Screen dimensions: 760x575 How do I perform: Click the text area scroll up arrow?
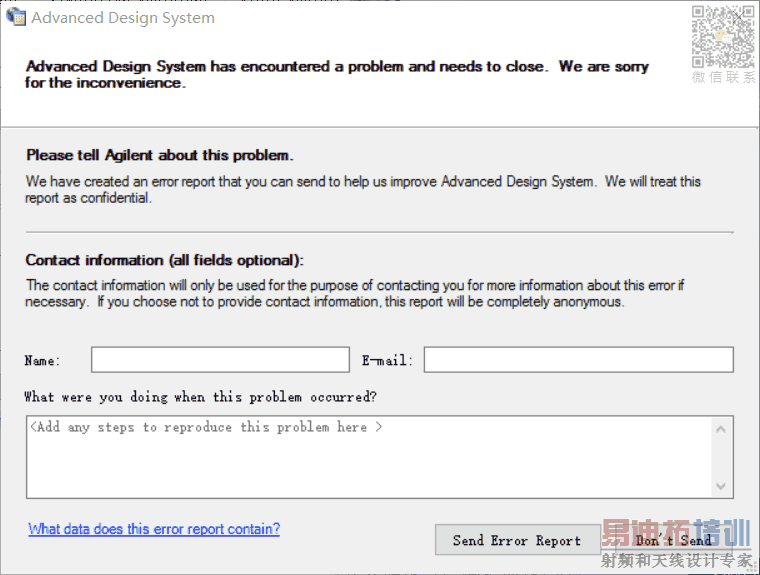(x=721, y=428)
